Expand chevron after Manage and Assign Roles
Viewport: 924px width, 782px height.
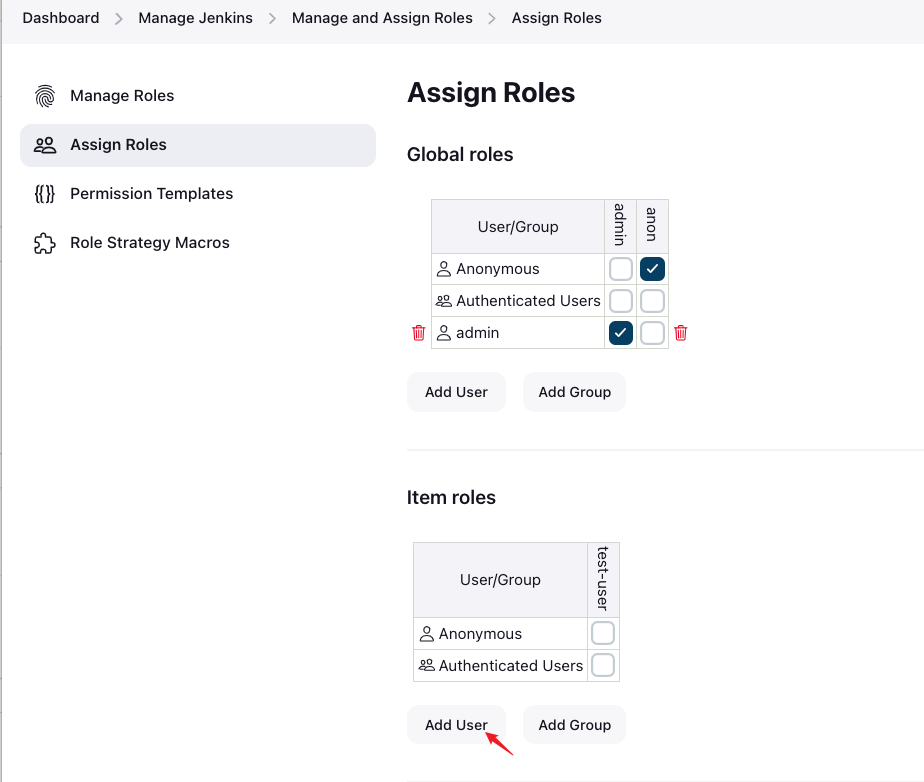click(492, 19)
